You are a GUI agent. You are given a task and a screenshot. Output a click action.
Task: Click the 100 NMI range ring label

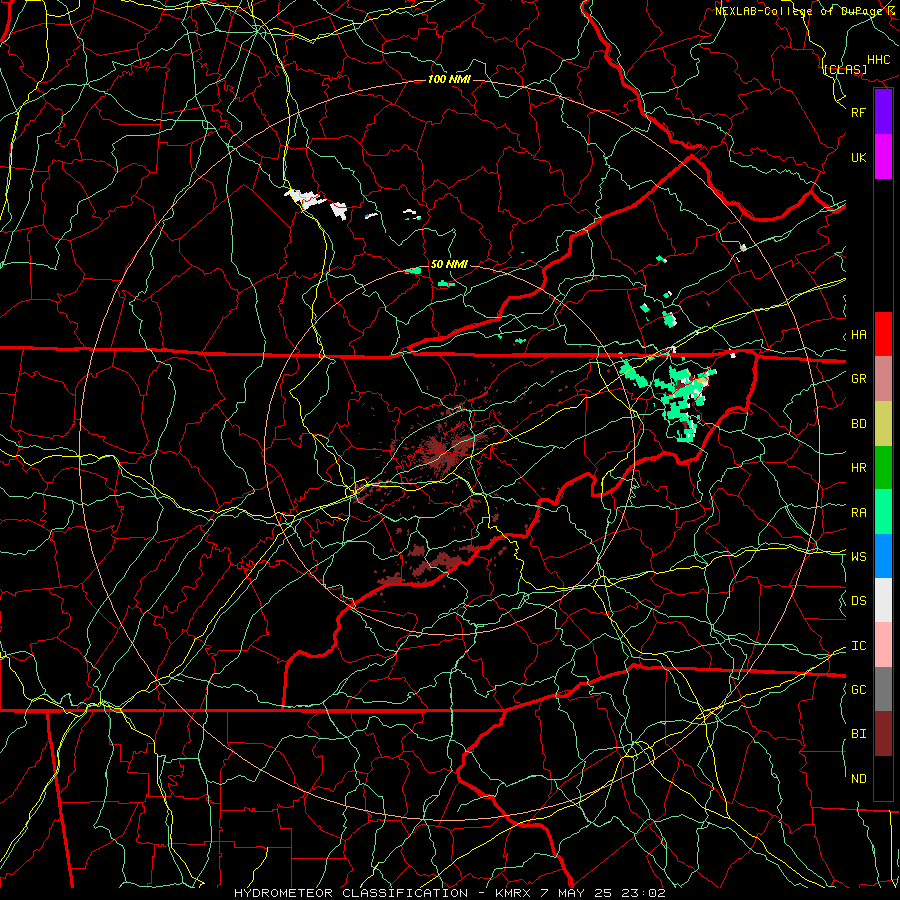point(449,79)
